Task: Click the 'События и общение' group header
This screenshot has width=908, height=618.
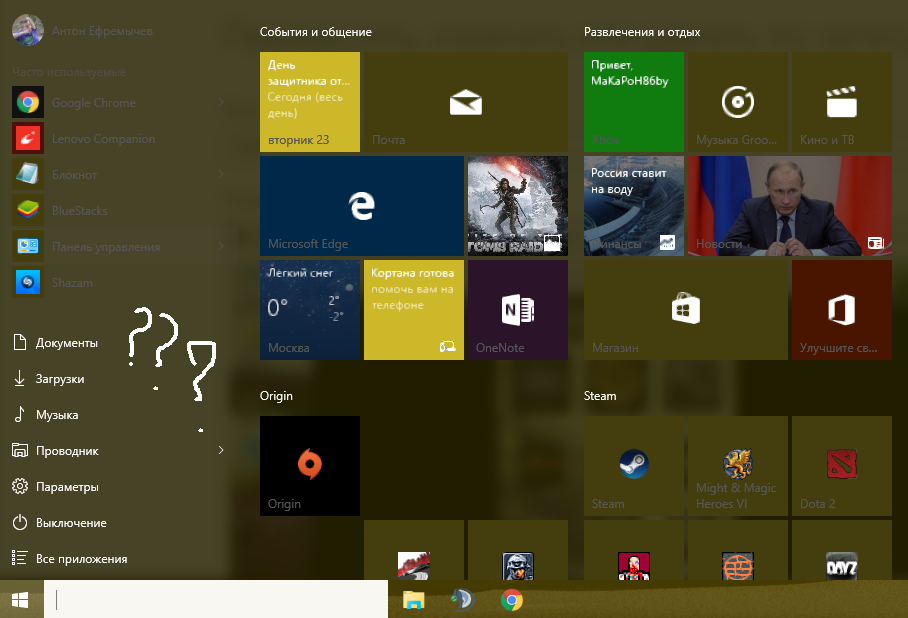Action: [316, 32]
